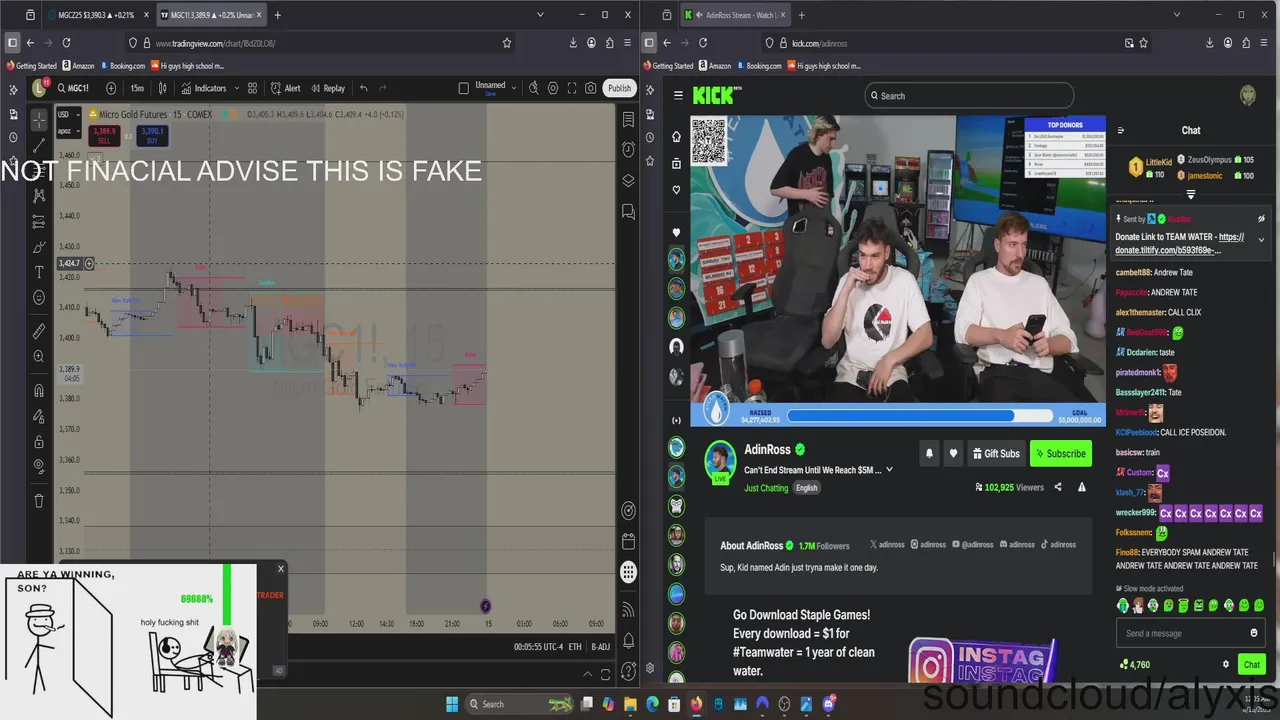The image size is (1280, 720).
Task: Open candlestick chart style selector
Action: click(163, 88)
